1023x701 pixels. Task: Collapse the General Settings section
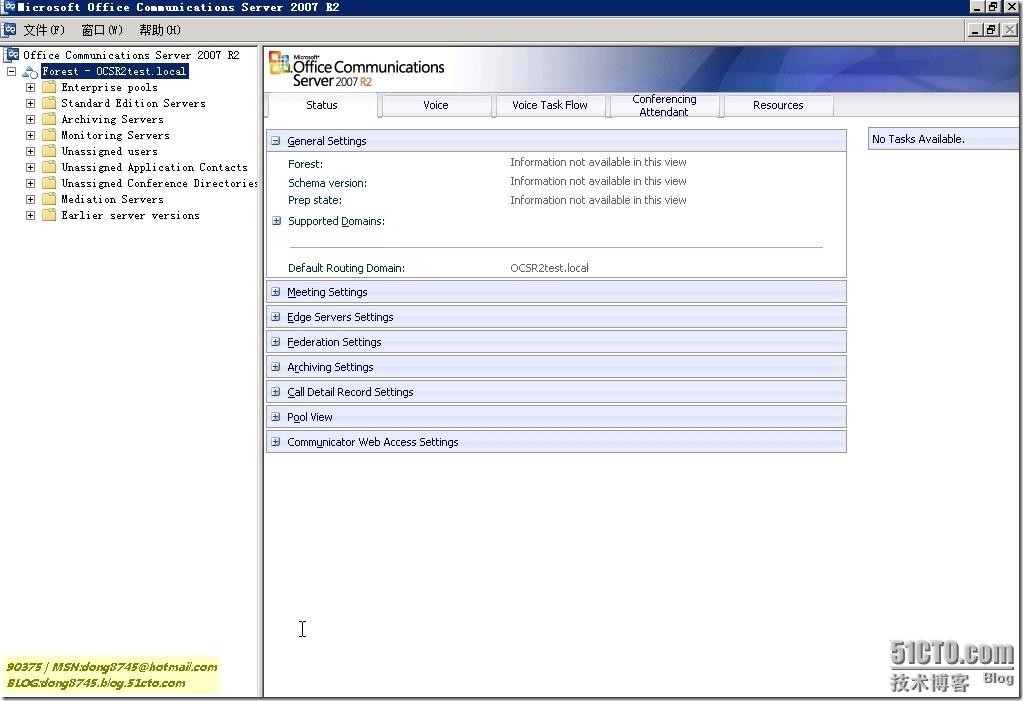click(x=276, y=140)
